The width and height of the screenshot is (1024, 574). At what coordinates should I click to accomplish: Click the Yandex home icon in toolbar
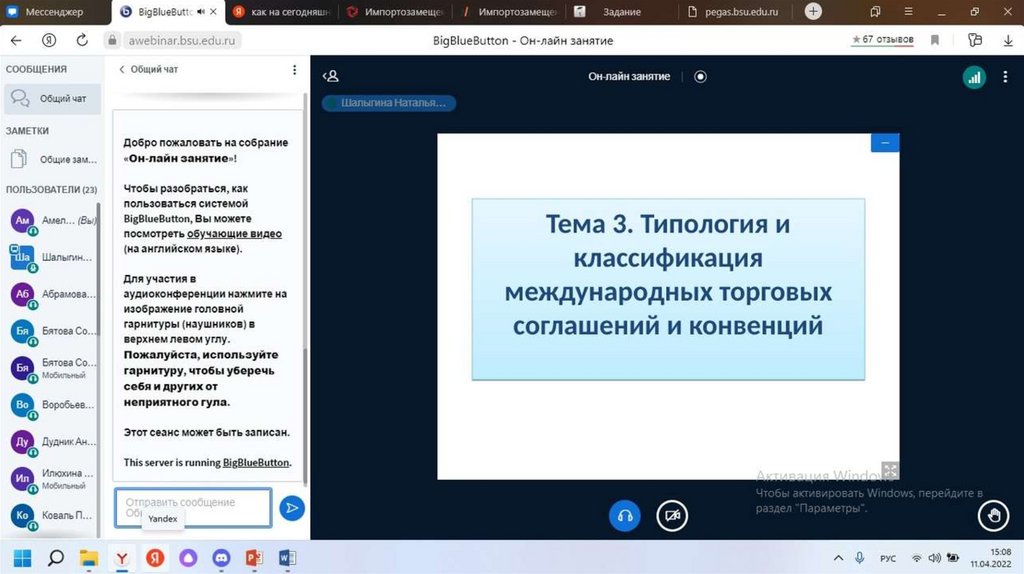49,40
